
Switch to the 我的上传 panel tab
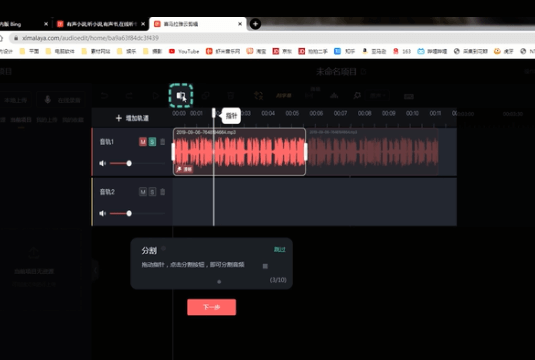(x=47, y=120)
